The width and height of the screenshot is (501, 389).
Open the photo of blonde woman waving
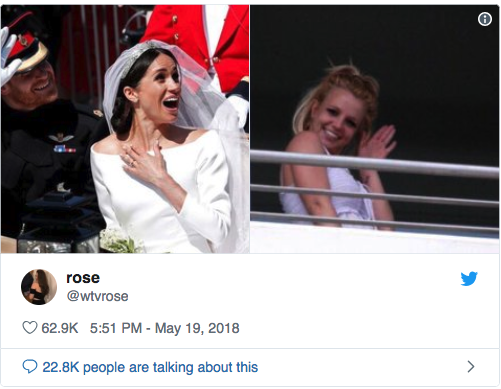375,129
